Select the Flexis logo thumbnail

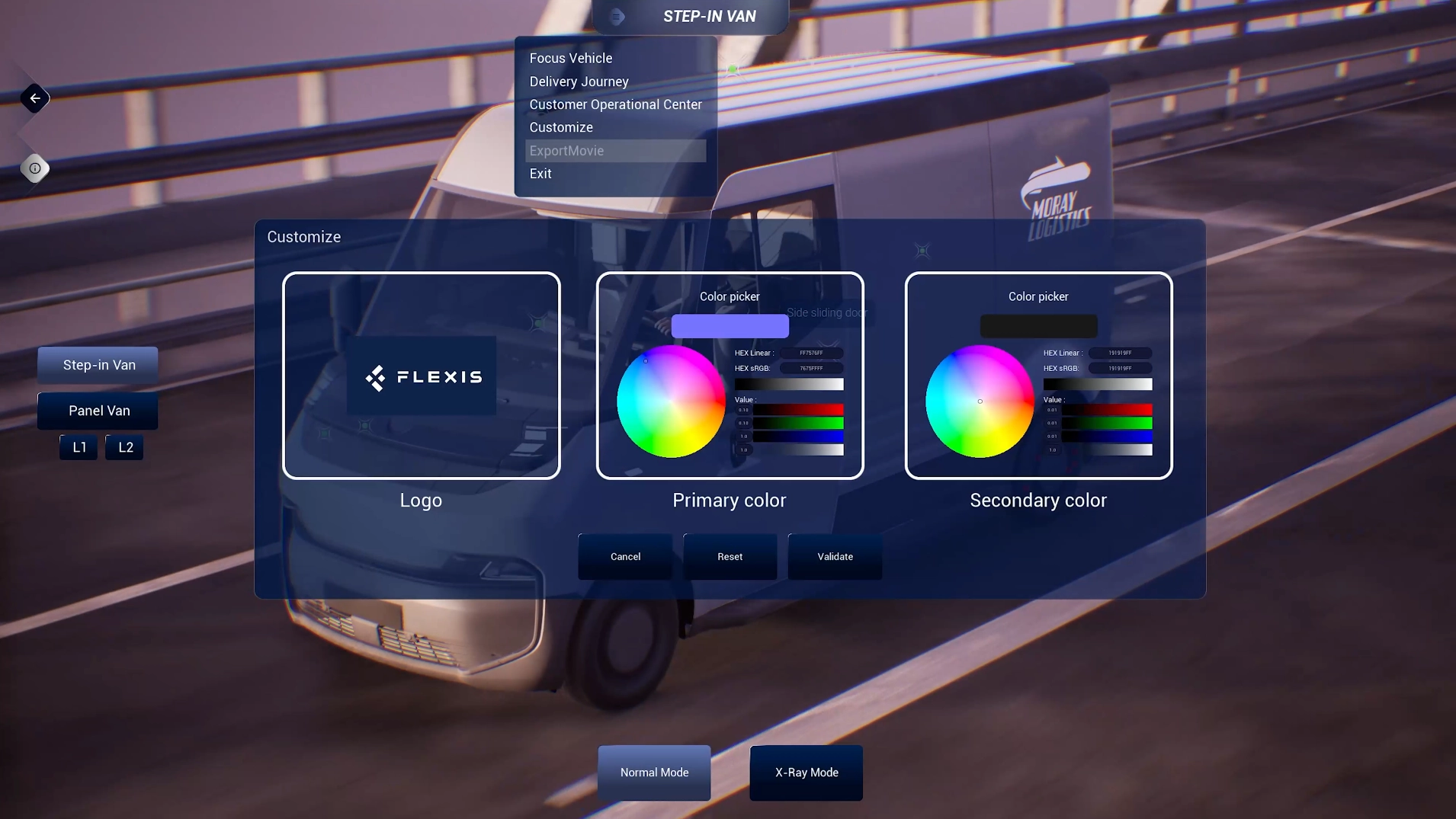click(x=422, y=376)
